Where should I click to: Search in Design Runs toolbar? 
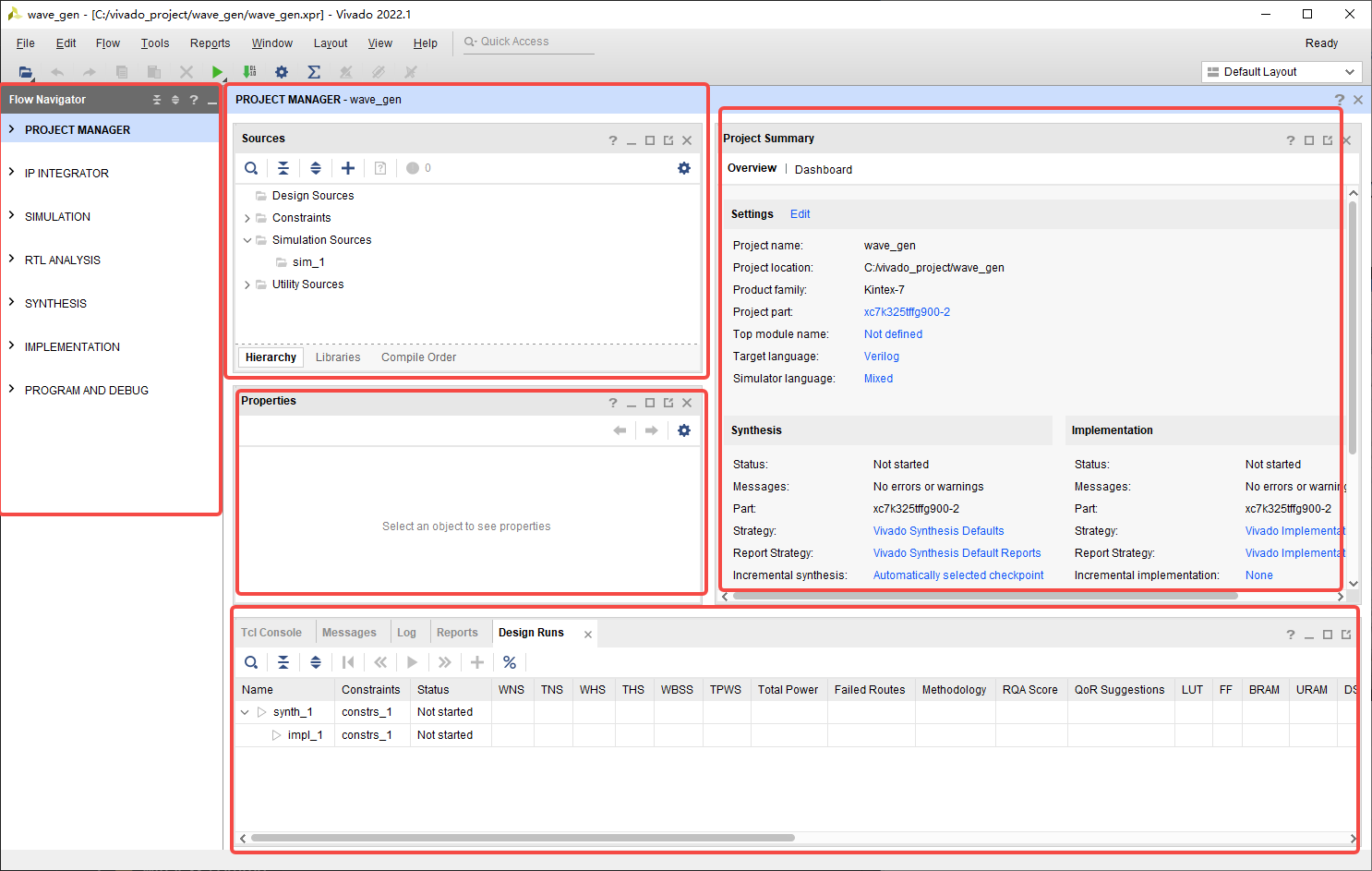[251, 662]
